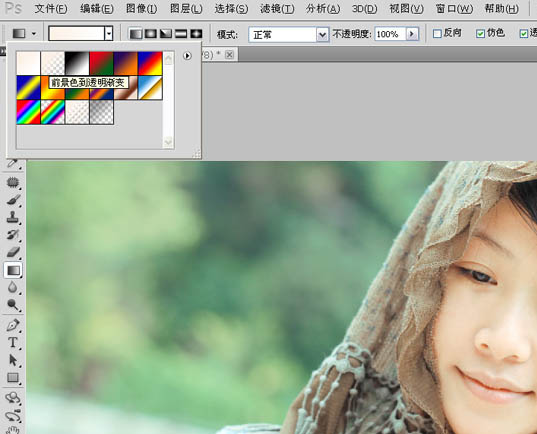Select the Clone Stamp tool
537x434 pixels.
pos(13,217)
